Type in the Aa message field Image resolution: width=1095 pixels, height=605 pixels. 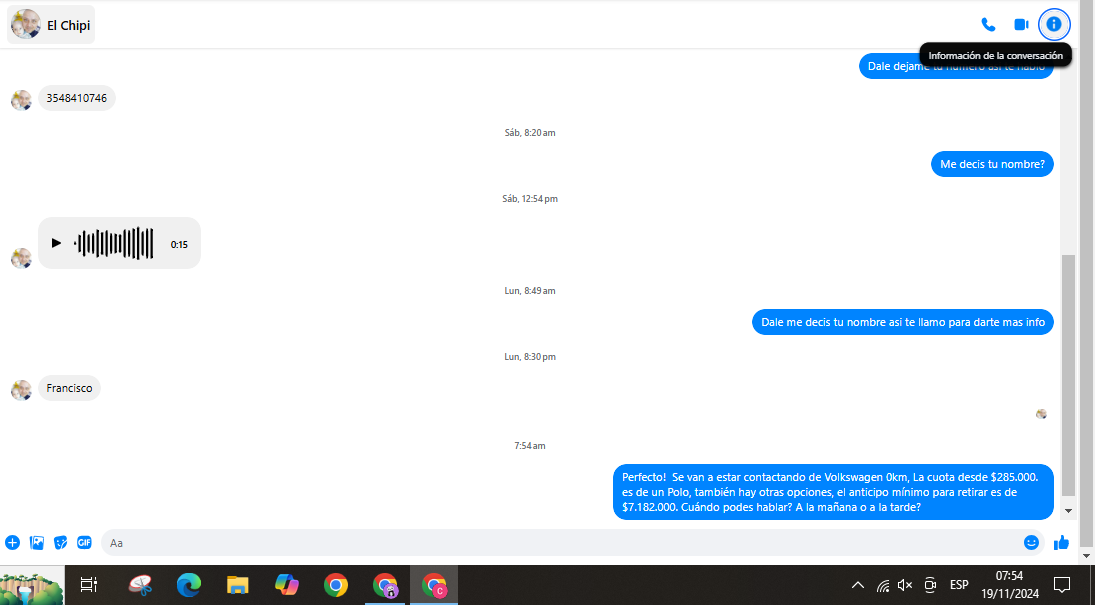[560, 543]
